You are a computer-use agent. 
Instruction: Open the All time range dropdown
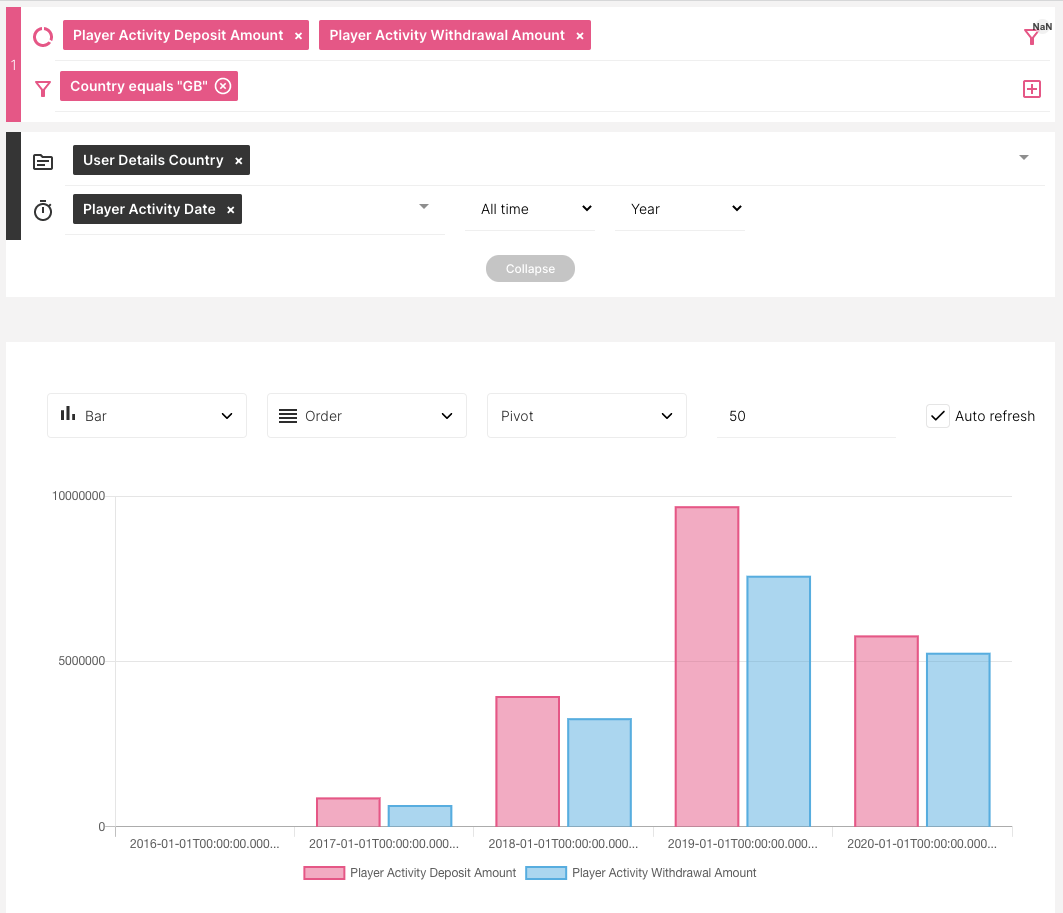(529, 209)
